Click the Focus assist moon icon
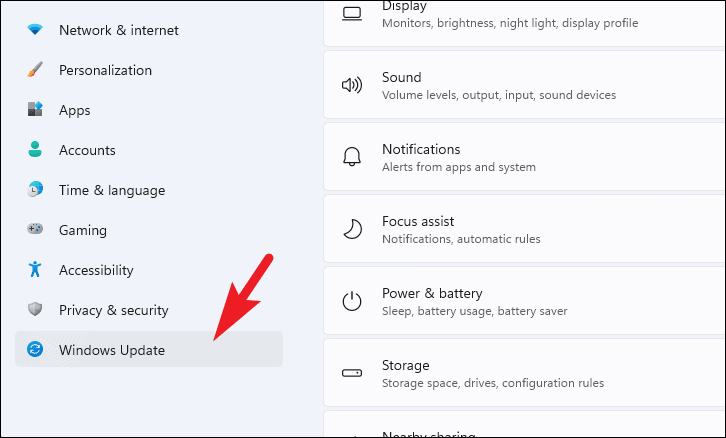The image size is (726, 438). [x=352, y=229]
